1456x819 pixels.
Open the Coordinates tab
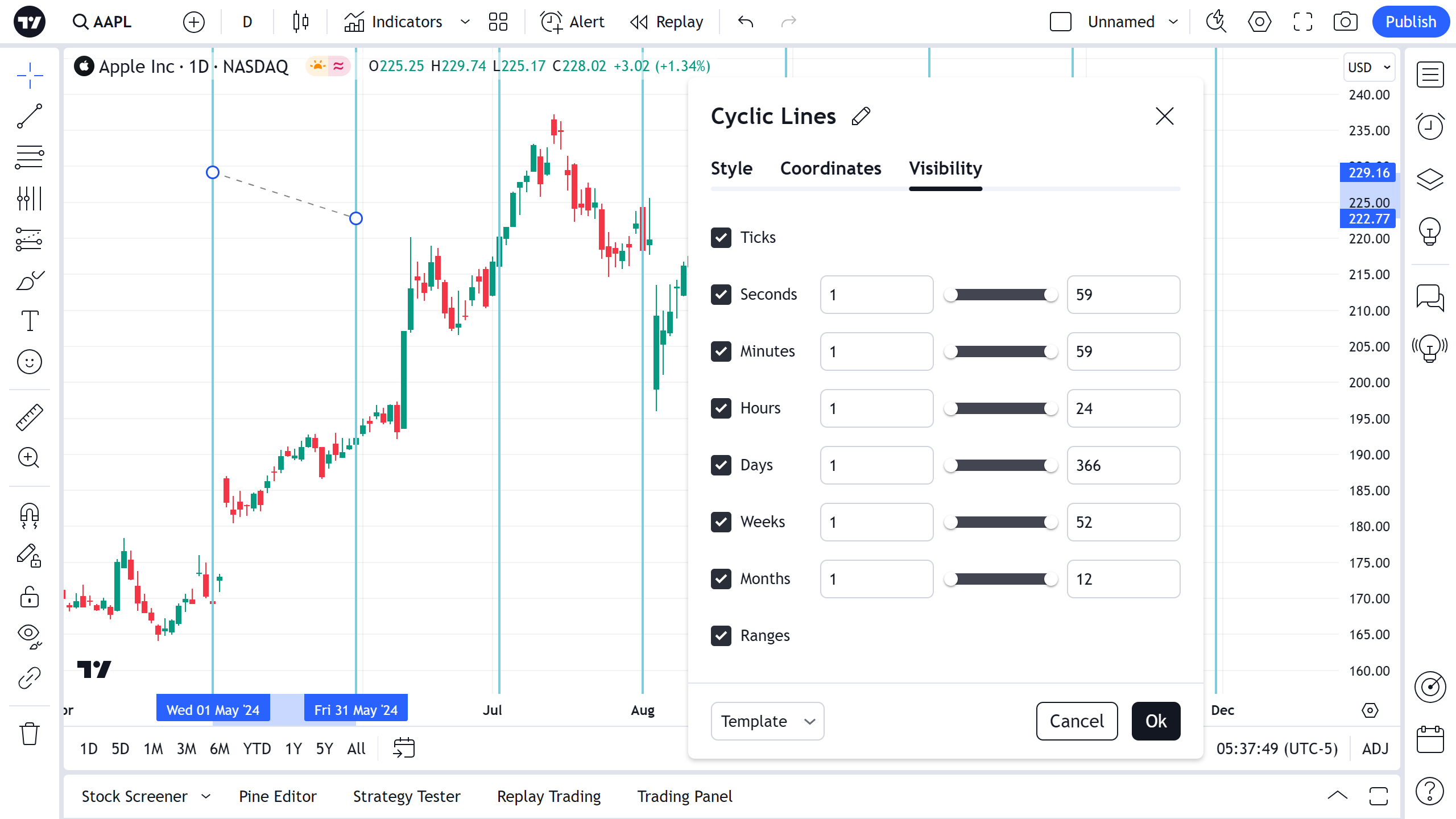[830, 168]
